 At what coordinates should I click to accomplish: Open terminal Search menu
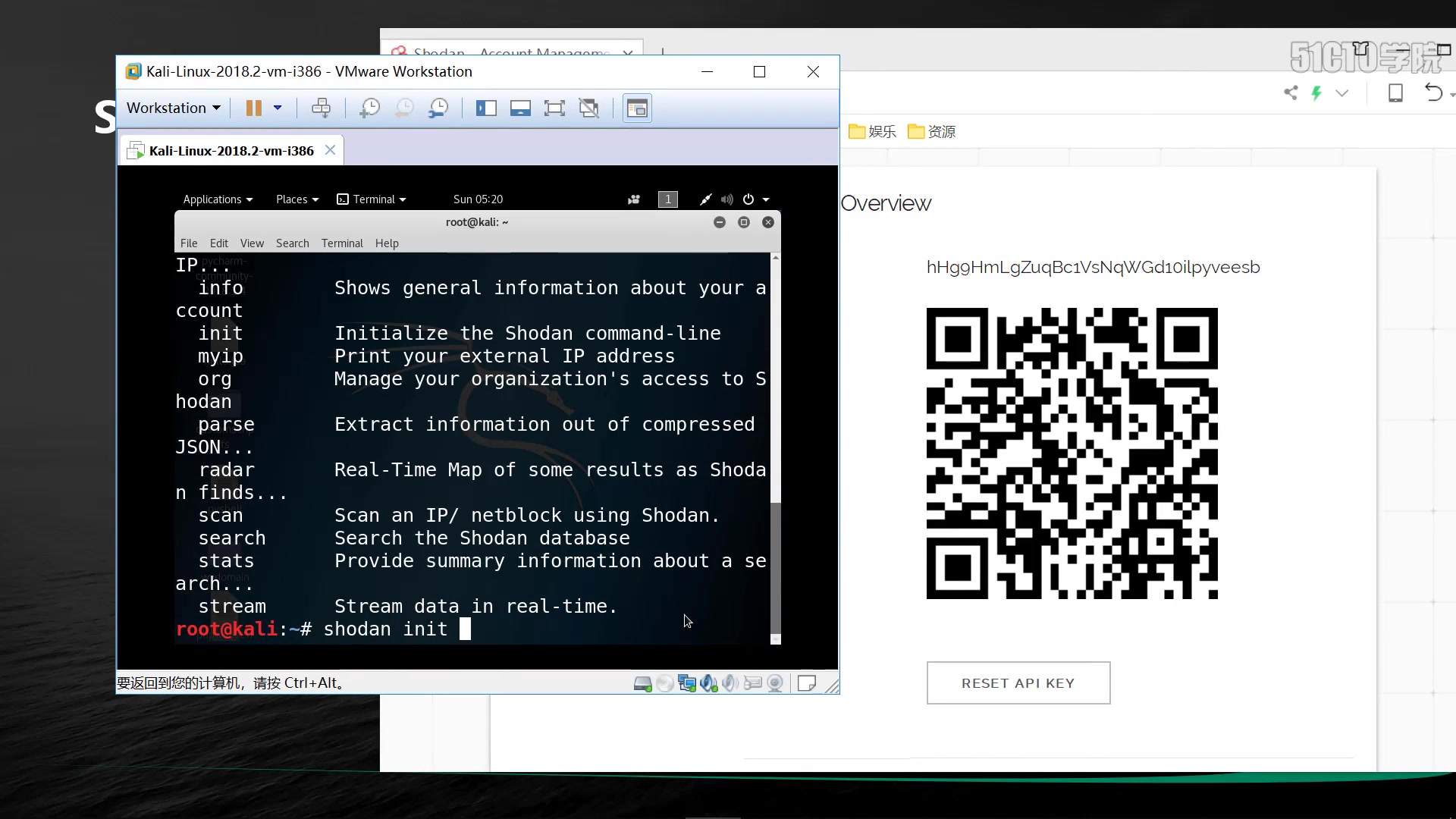pos(292,243)
